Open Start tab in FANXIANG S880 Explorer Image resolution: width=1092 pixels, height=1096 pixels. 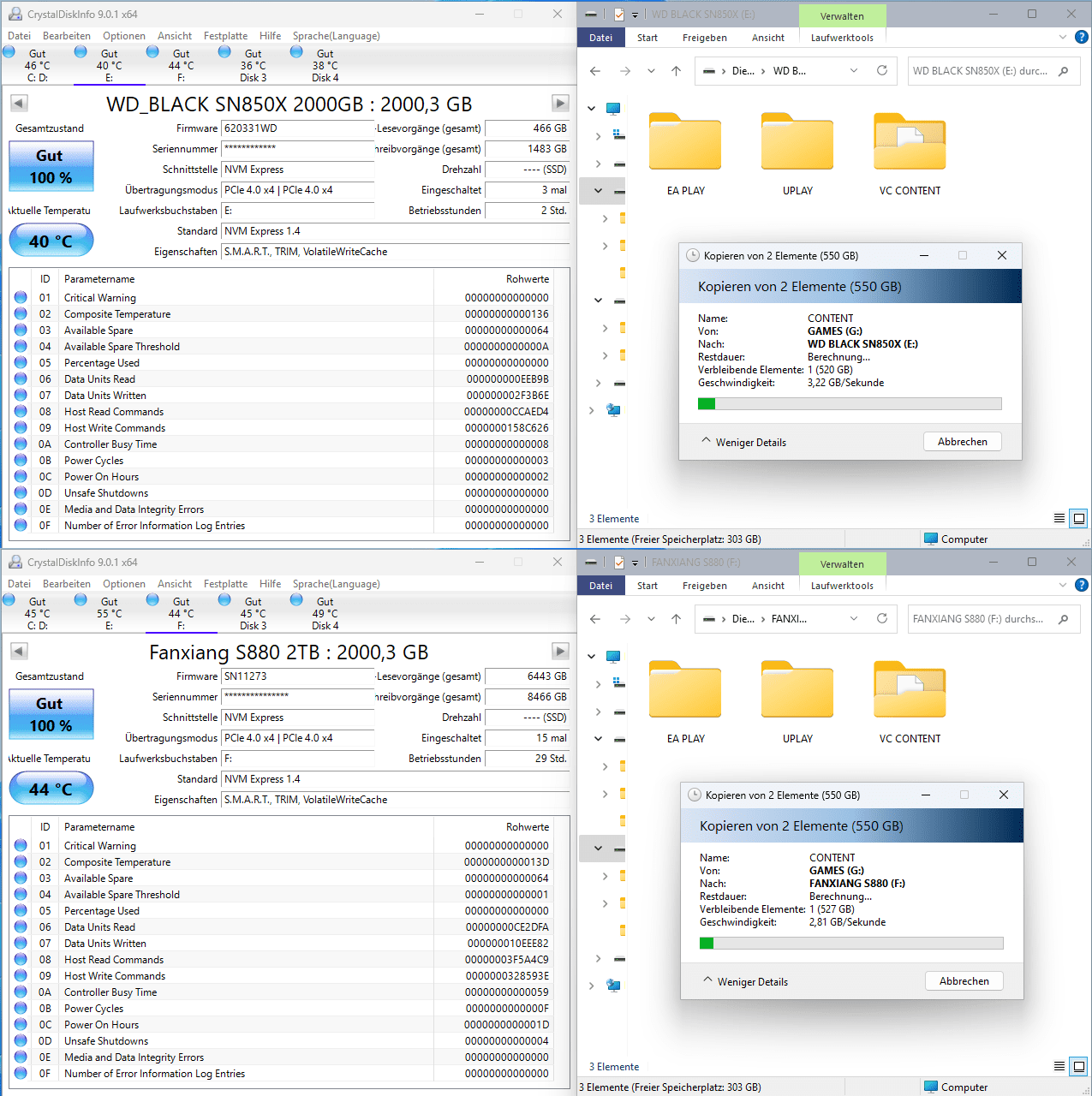pos(647,586)
